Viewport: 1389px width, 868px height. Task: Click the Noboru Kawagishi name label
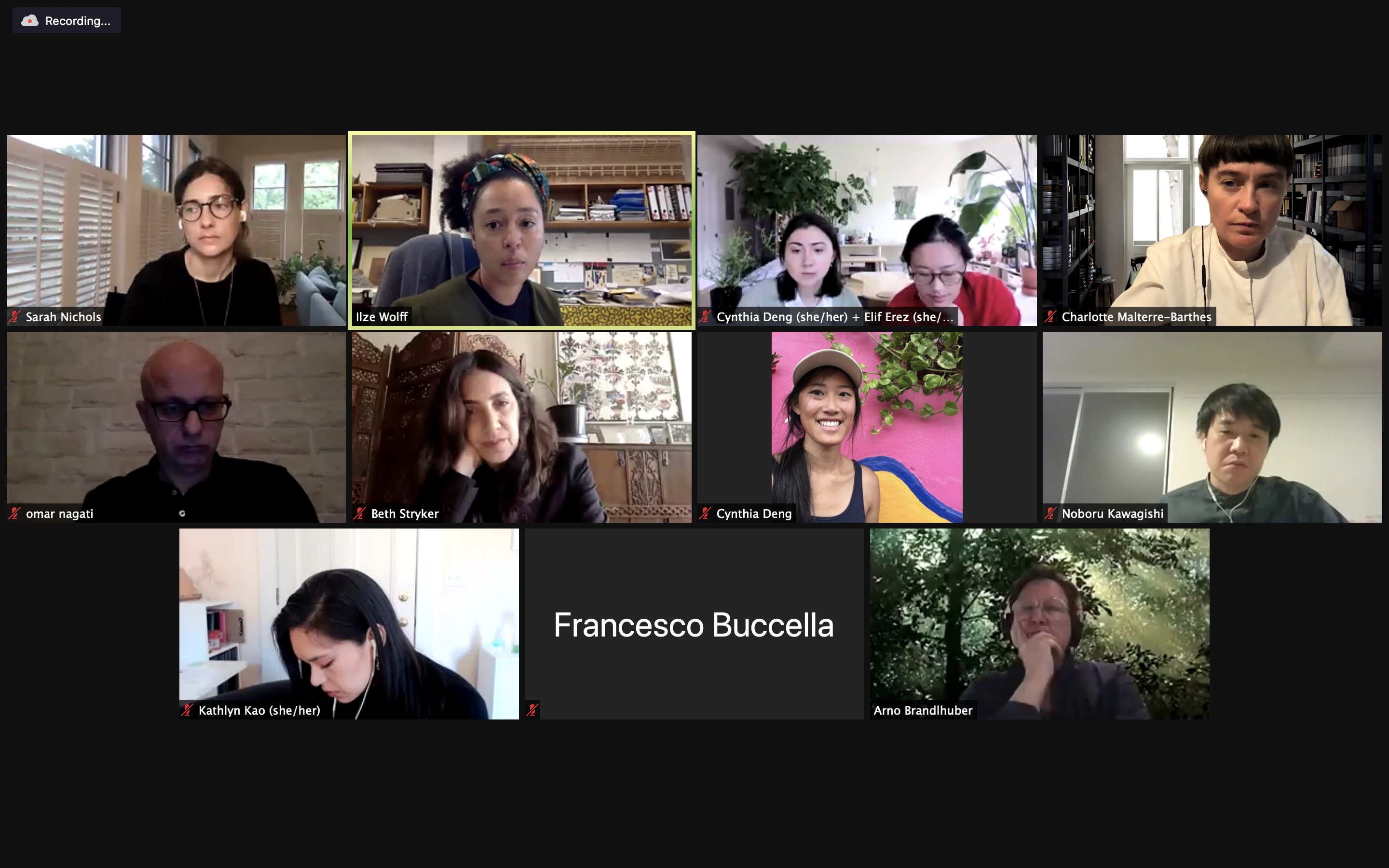point(1112,514)
